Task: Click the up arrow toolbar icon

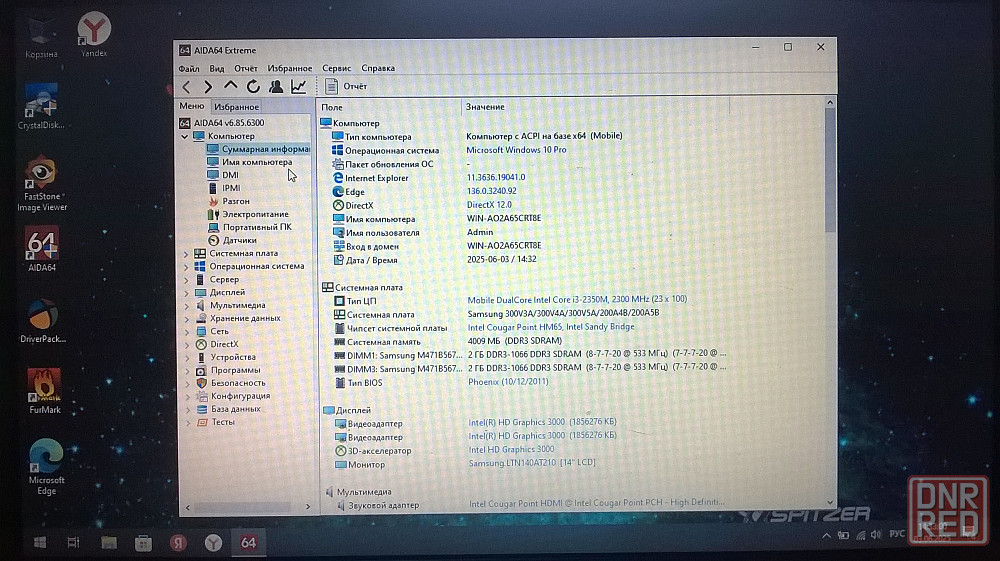Action: pyautogui.click(x=230, y=85)
